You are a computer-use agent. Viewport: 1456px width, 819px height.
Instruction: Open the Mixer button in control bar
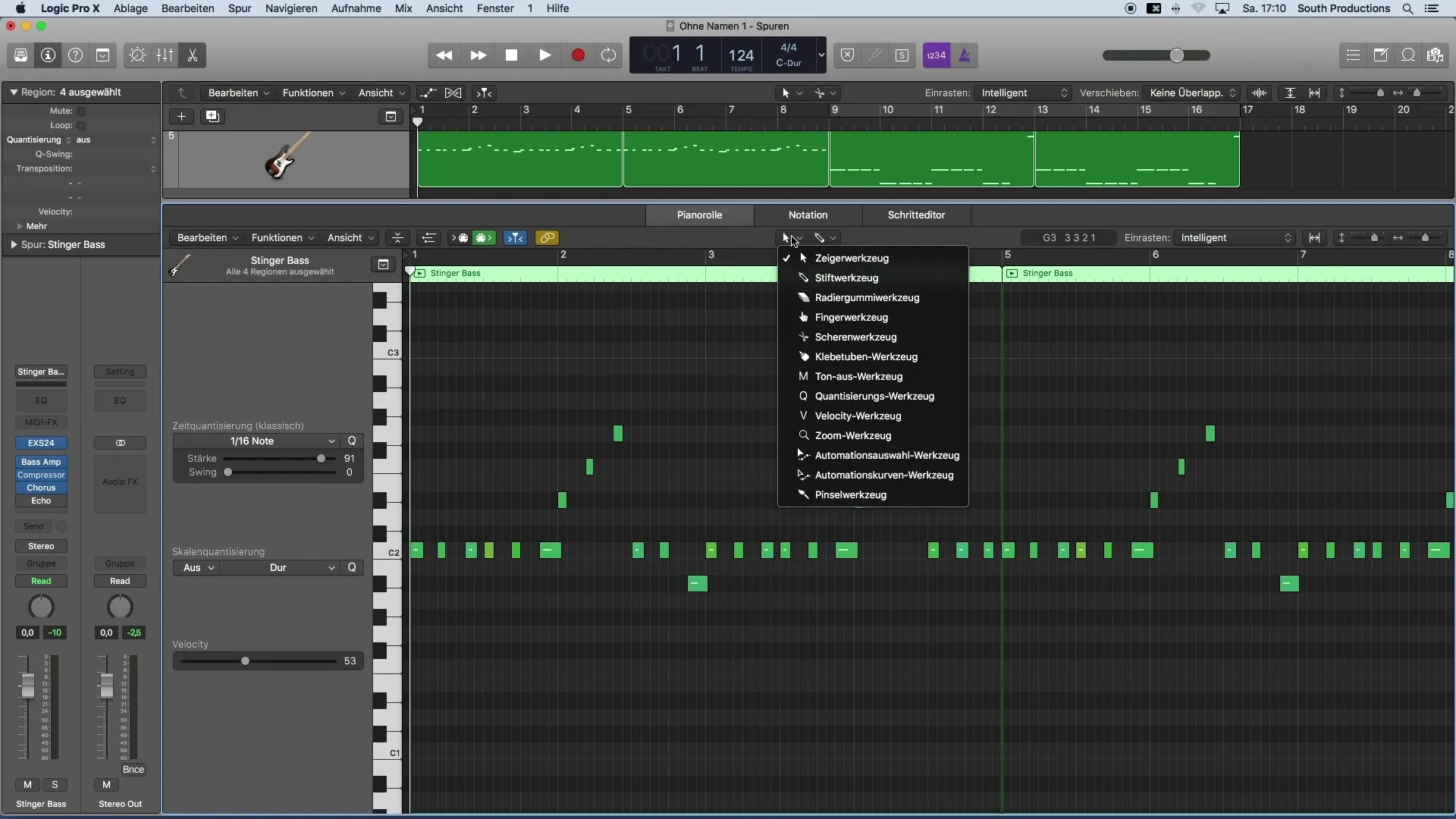click(165, 55)
